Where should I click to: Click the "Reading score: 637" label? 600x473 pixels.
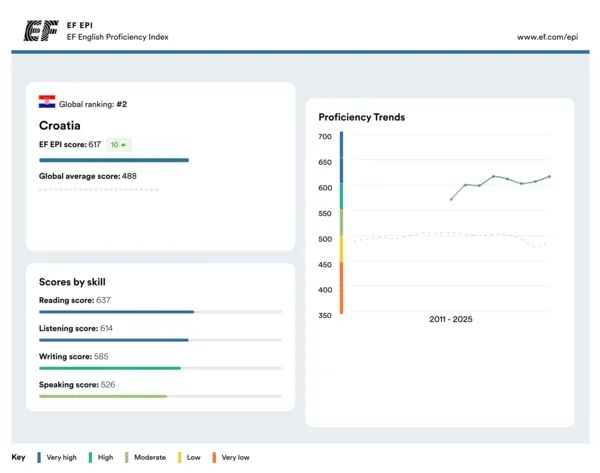(75, 300)
